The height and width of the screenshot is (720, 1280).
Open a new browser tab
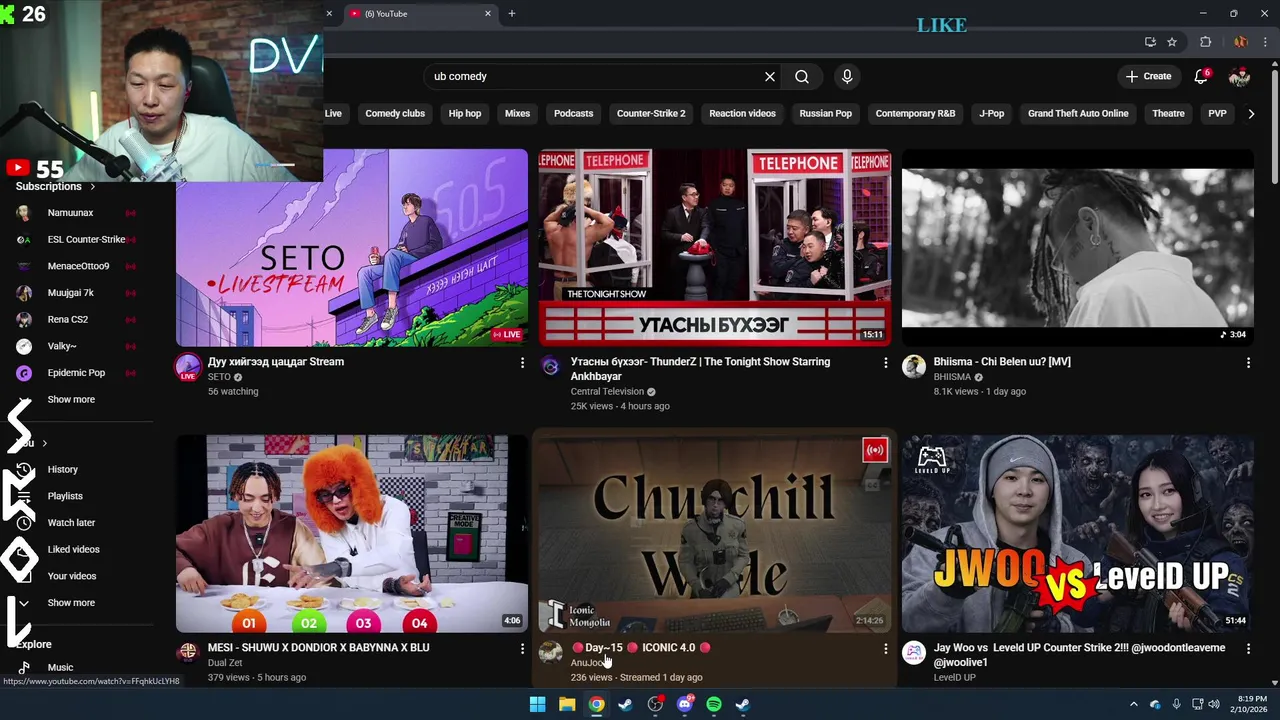pyautogui.click(x=511, y=13)
